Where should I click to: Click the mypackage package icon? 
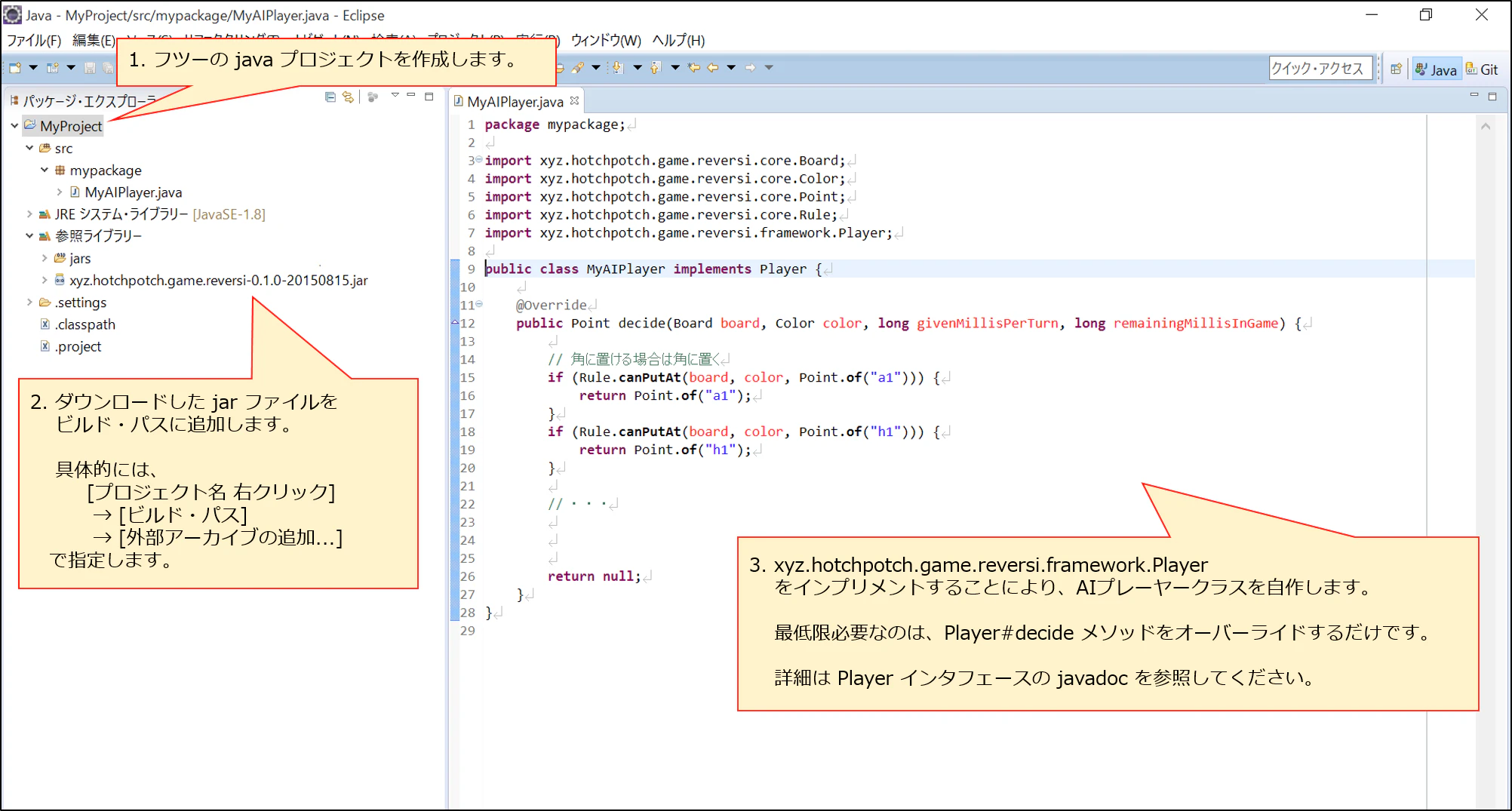pyautogui.click(x=60, y=170)
